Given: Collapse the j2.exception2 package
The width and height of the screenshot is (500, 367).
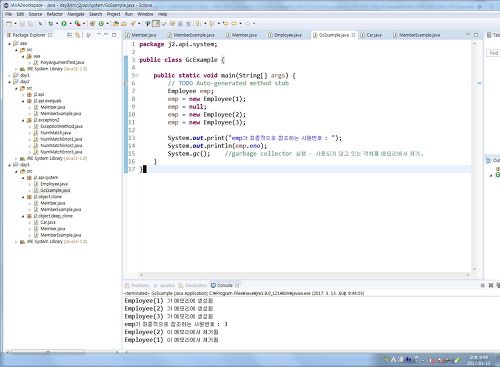Looking at the screenshot, I should click(23, 120).
